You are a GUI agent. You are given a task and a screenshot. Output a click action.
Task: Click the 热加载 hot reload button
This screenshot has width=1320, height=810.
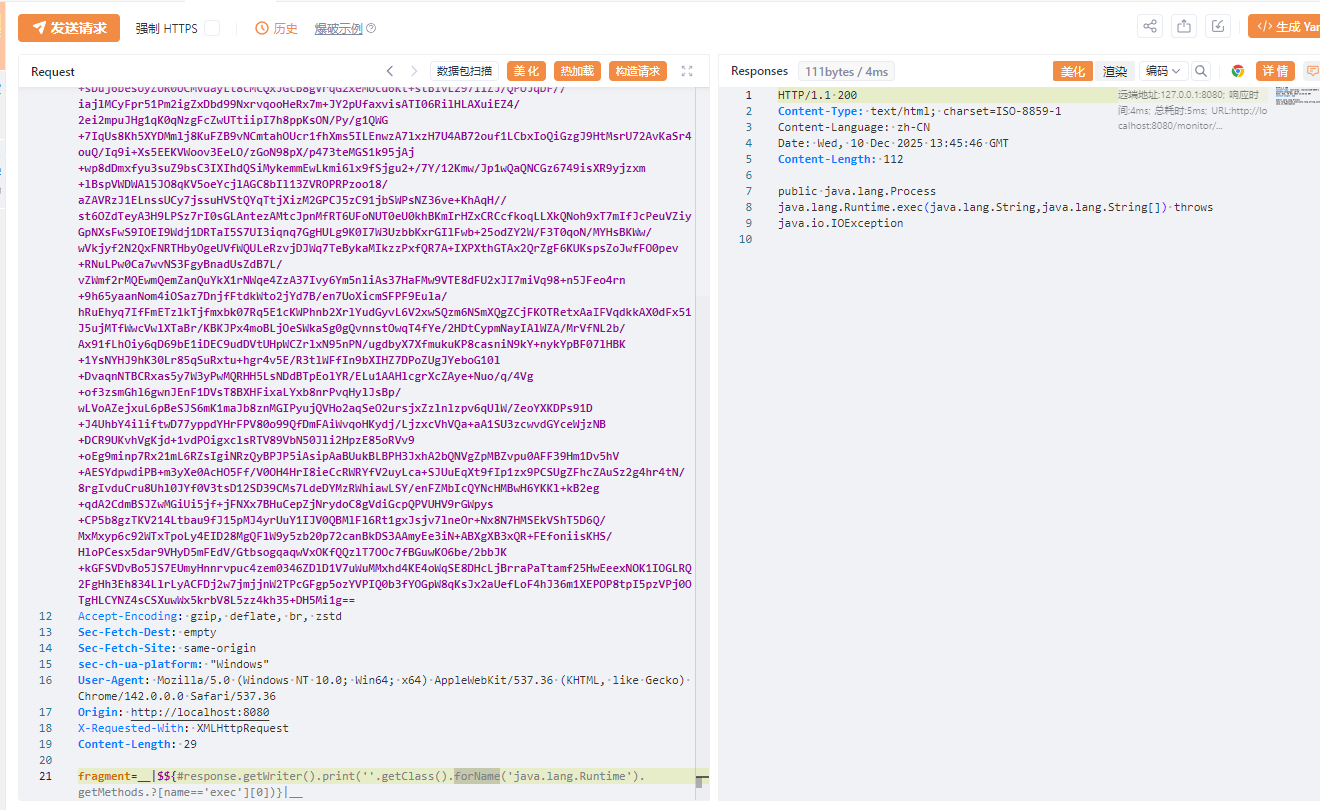coord(577,71)
